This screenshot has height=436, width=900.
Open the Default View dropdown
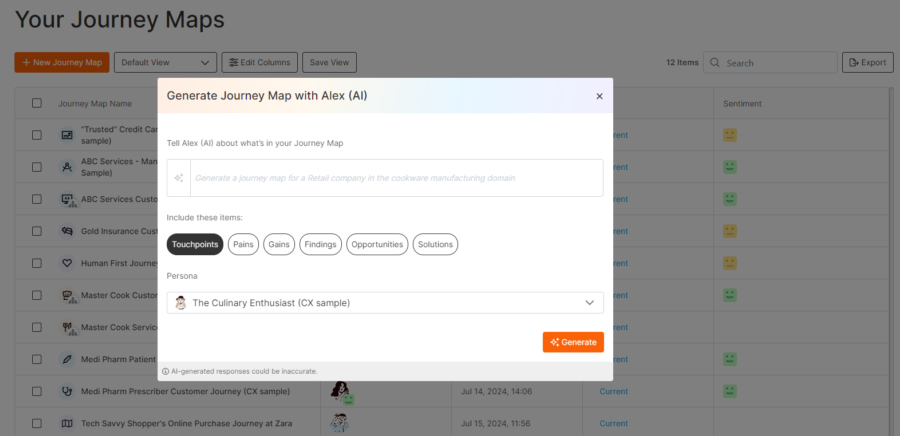[165, 63]
